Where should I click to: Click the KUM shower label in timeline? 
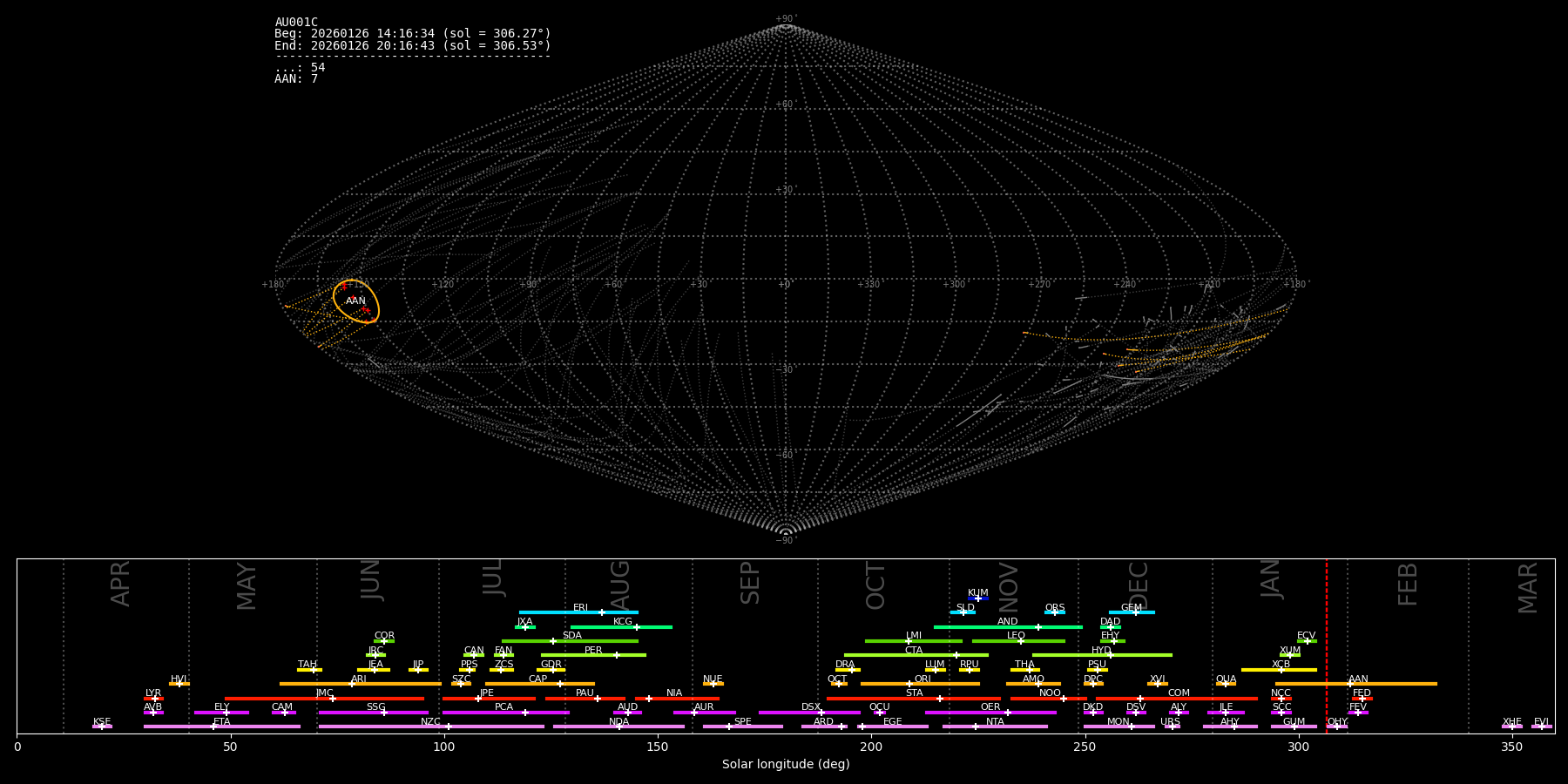point(978,593)
